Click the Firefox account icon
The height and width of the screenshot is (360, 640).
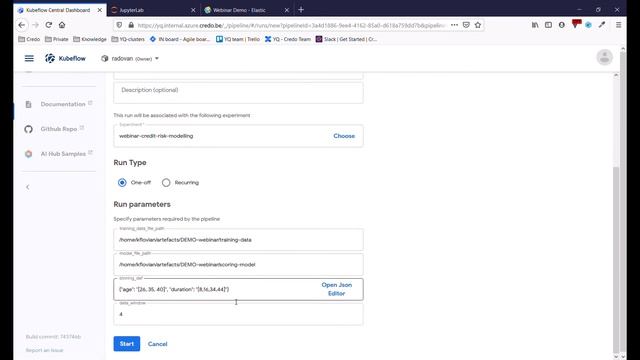(x=562, y=25)
